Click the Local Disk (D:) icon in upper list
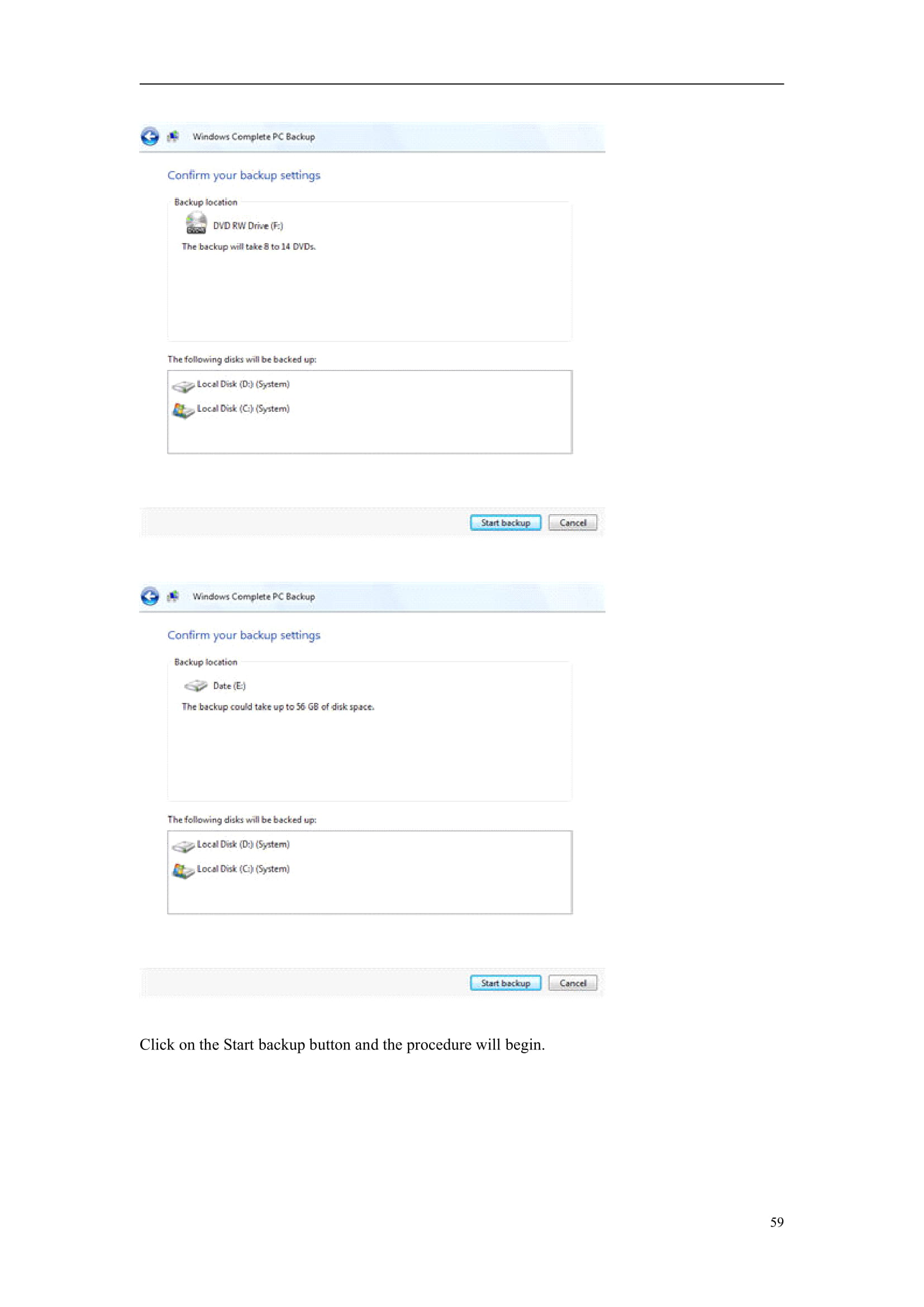Screen dimensions: 924x1307 click(x=183, y=387)
